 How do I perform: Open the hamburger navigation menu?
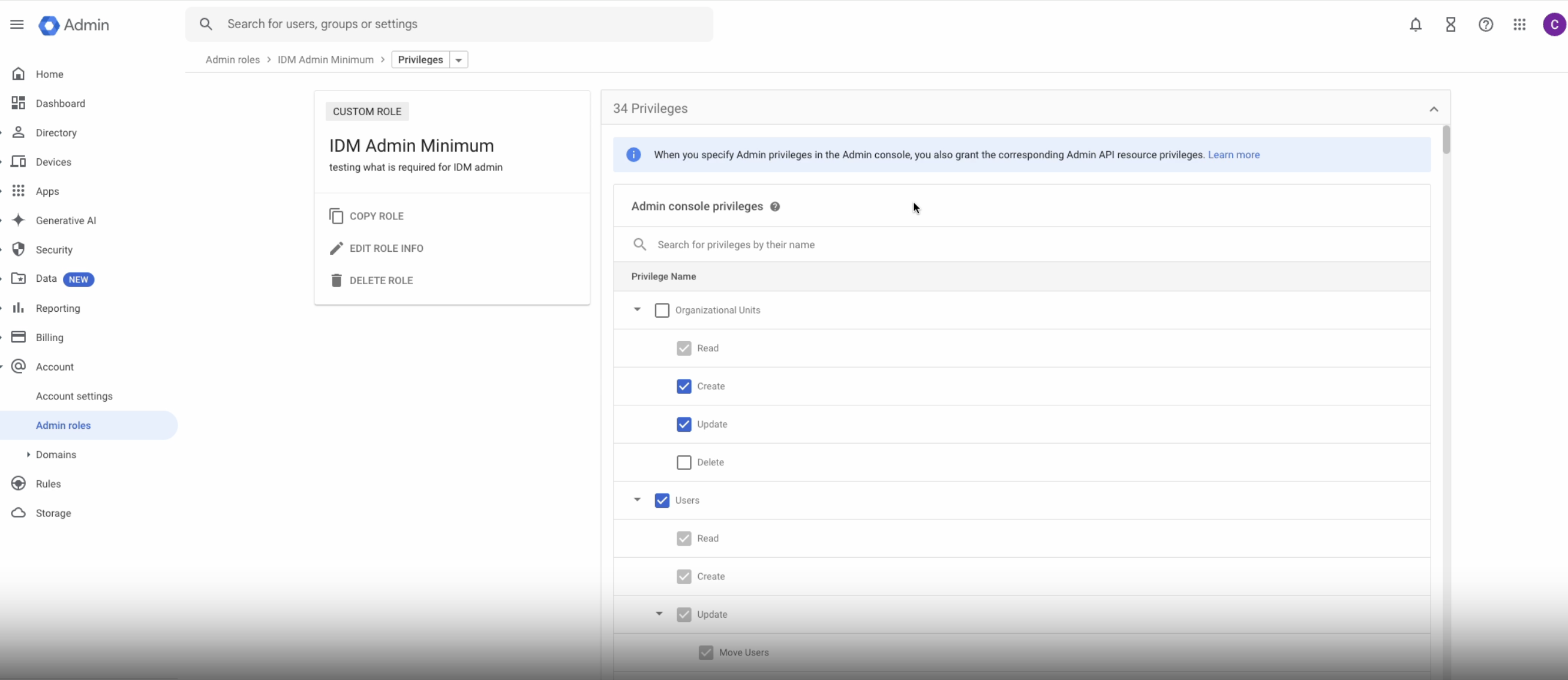pyautogui.click(x=16, y=25)
